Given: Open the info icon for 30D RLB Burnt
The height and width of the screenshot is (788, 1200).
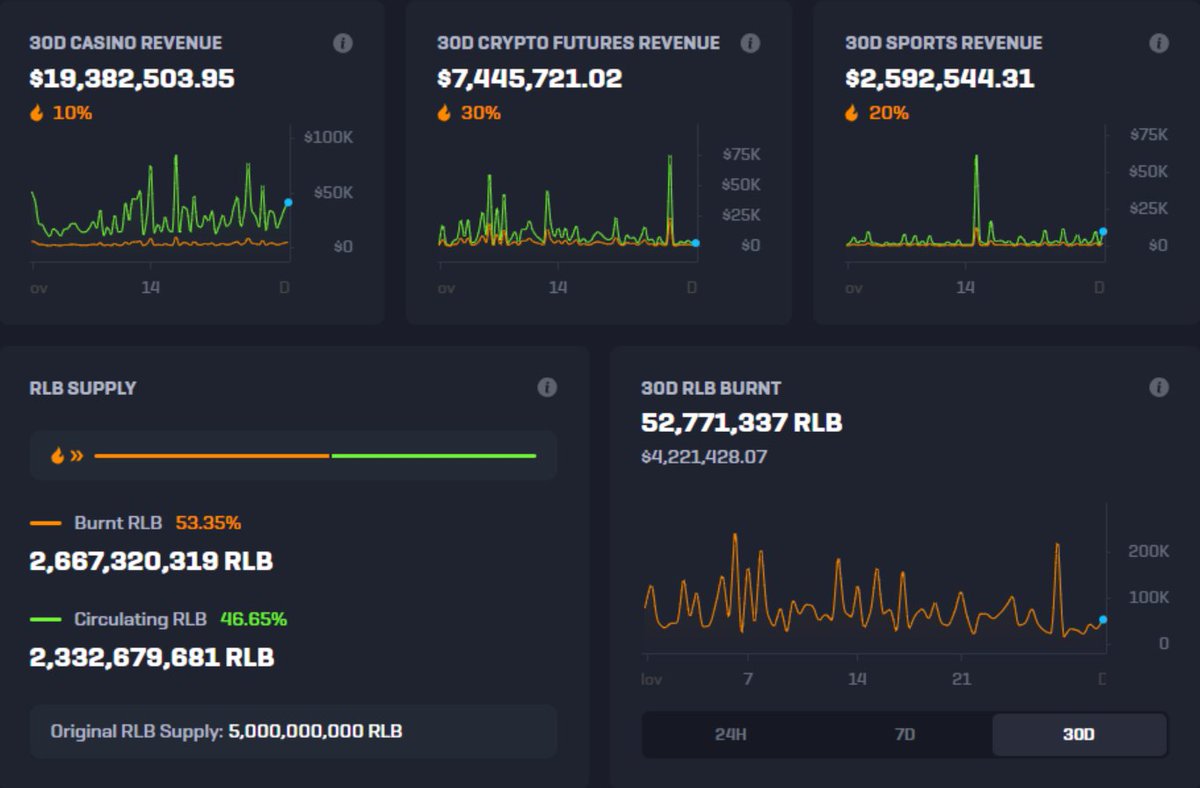Looking at the screenshot, I should coord(1159,387).
